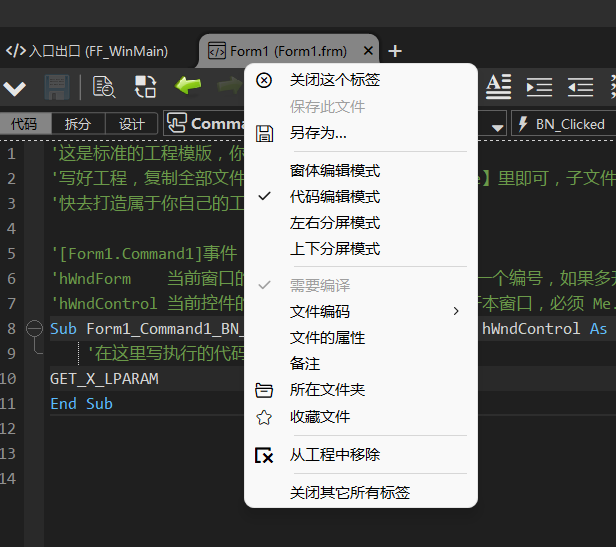Click the find-in-file magnifier icon
This screenshot has height=547, width=616.
(103, 87)
